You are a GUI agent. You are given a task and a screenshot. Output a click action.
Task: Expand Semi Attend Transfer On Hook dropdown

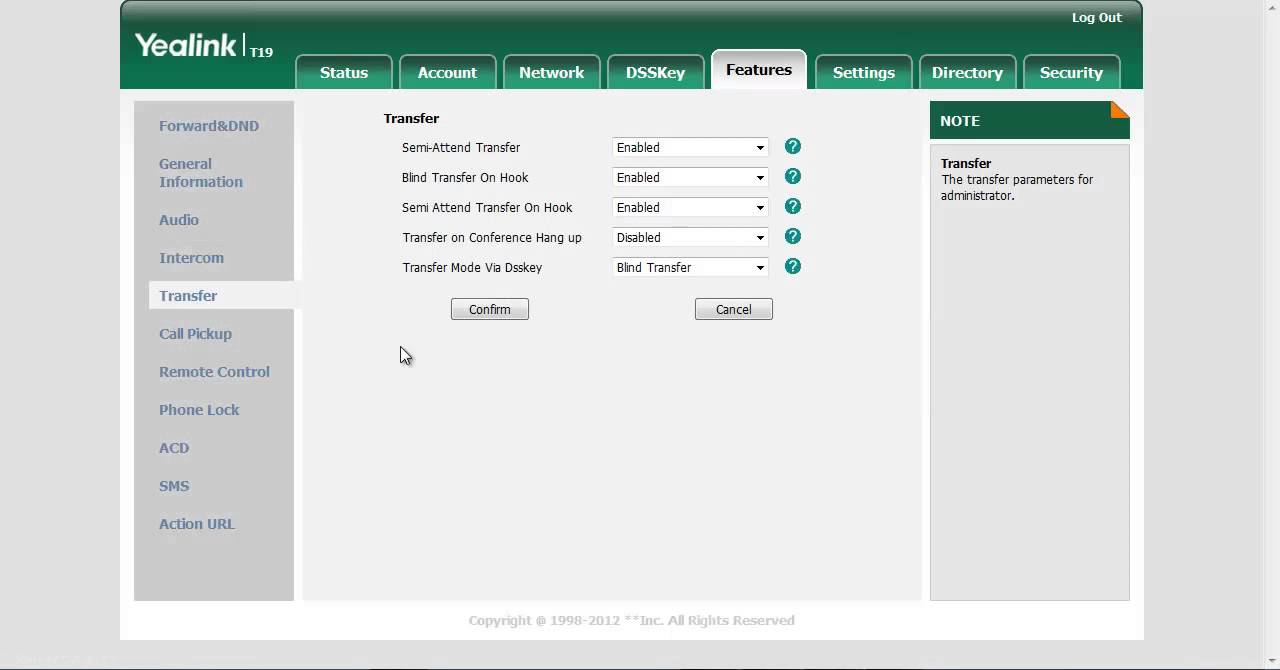690,208
